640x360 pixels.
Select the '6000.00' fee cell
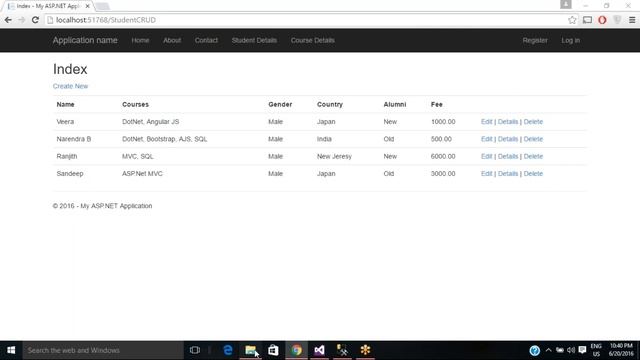coord(443,156)
